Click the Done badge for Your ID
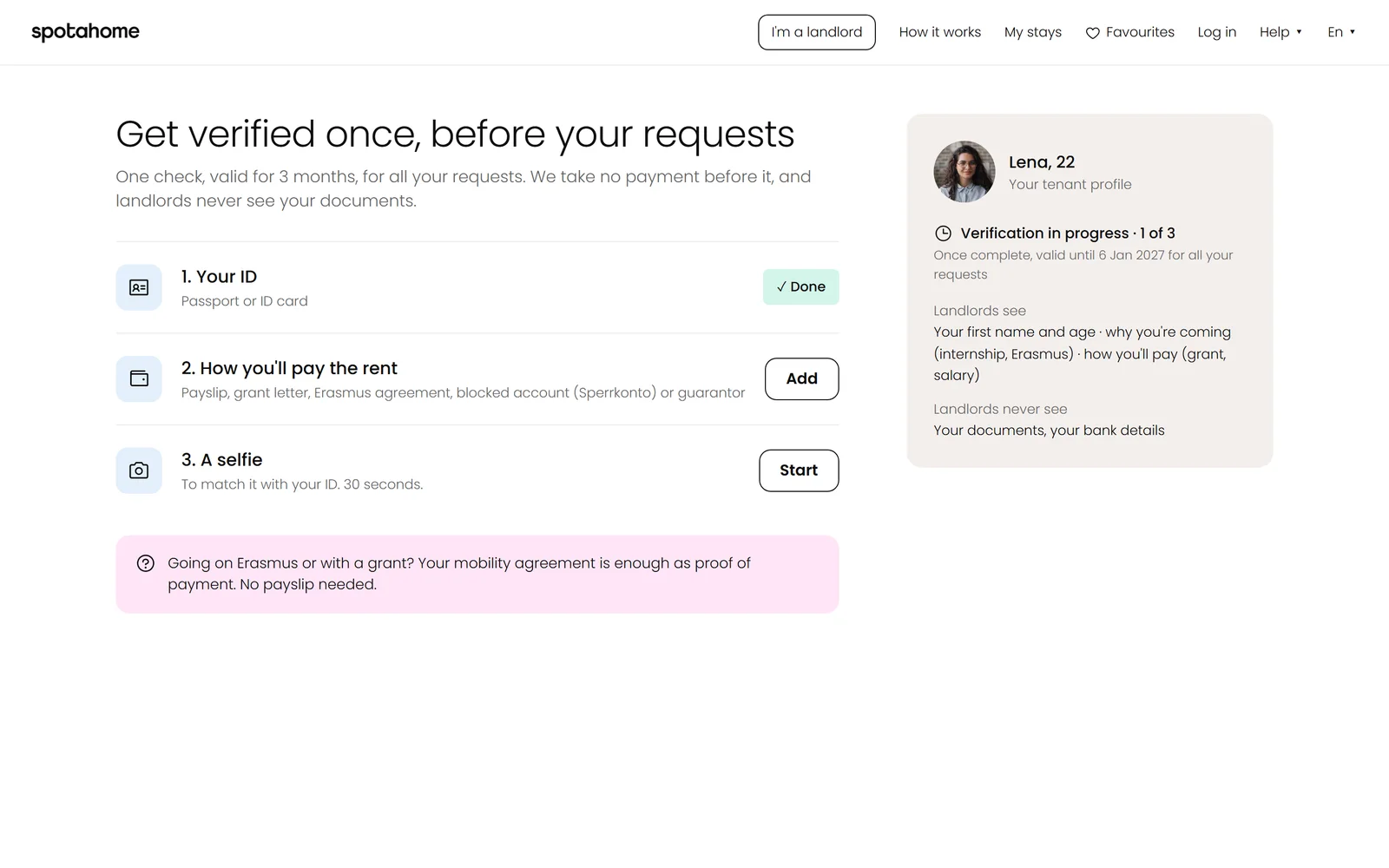Viewport: 1389px width, 868px height. coord(801,287)
